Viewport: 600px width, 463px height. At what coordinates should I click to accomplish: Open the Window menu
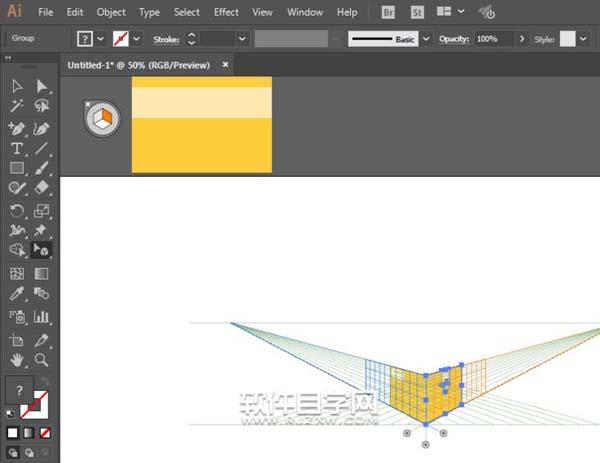(x=305, y=12)
